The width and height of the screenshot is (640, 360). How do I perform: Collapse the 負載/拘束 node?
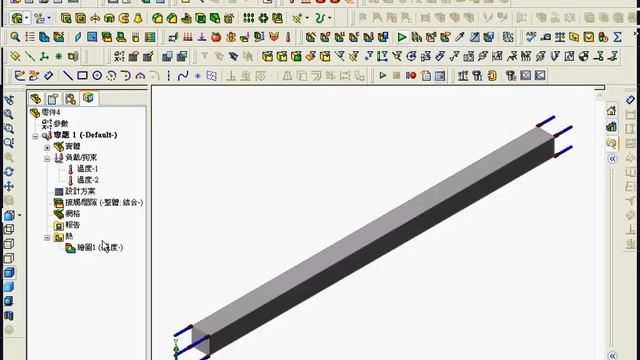(47, 158)
